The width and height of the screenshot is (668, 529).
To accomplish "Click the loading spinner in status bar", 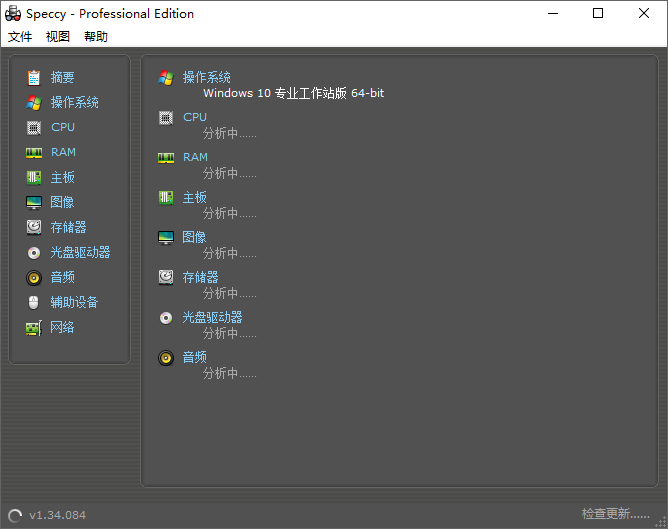I will click(x=15, y=516).
